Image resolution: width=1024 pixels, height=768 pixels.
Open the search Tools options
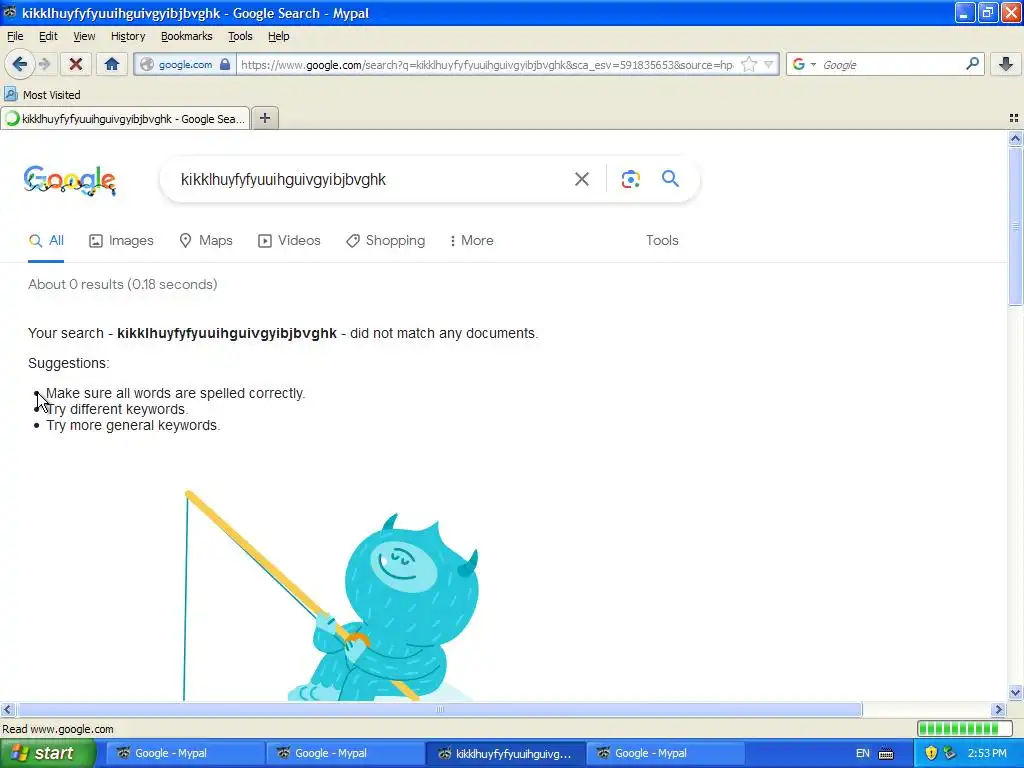point(662,240)
